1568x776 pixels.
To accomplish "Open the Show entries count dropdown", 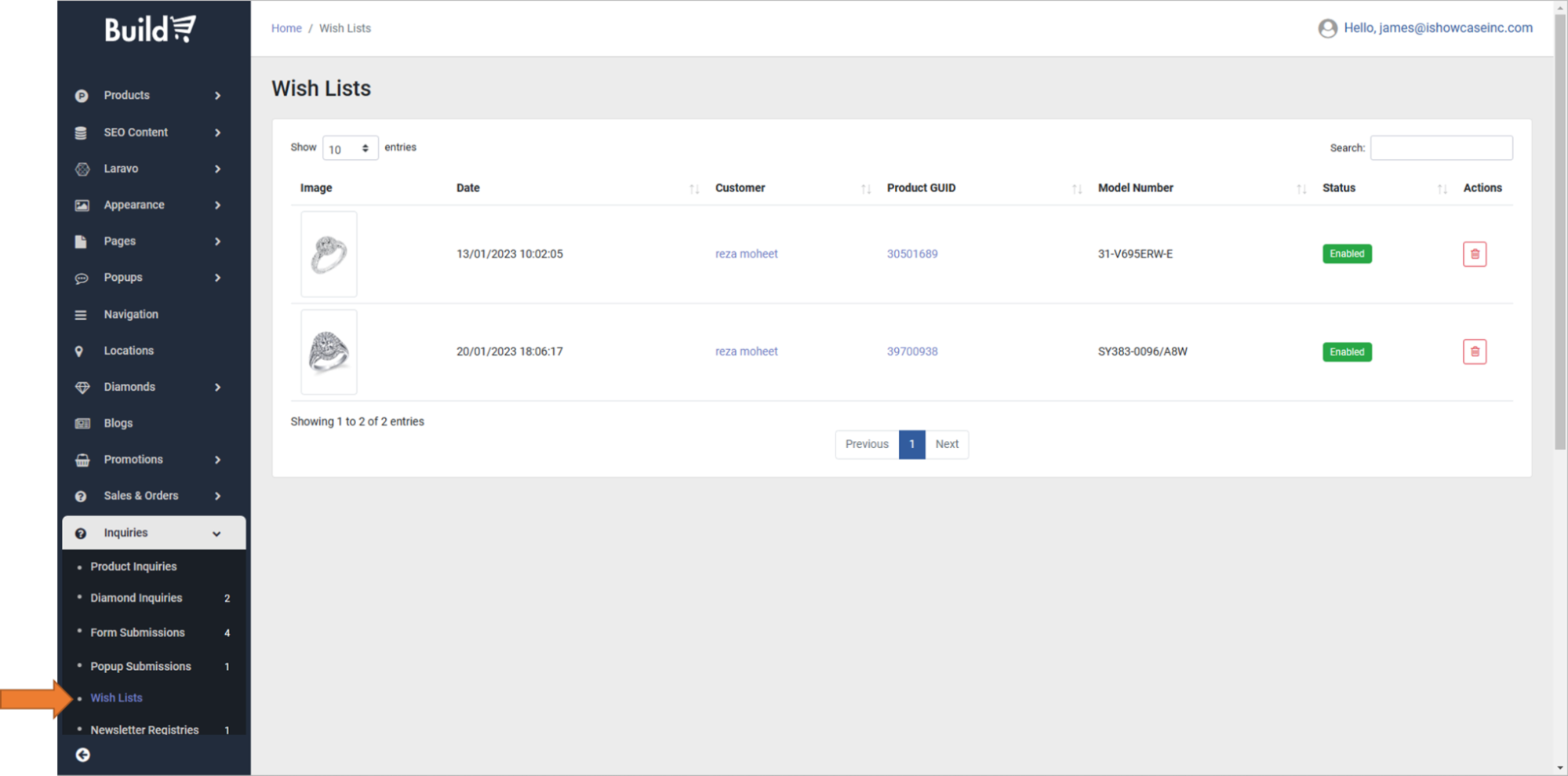I will pos(350,148).
